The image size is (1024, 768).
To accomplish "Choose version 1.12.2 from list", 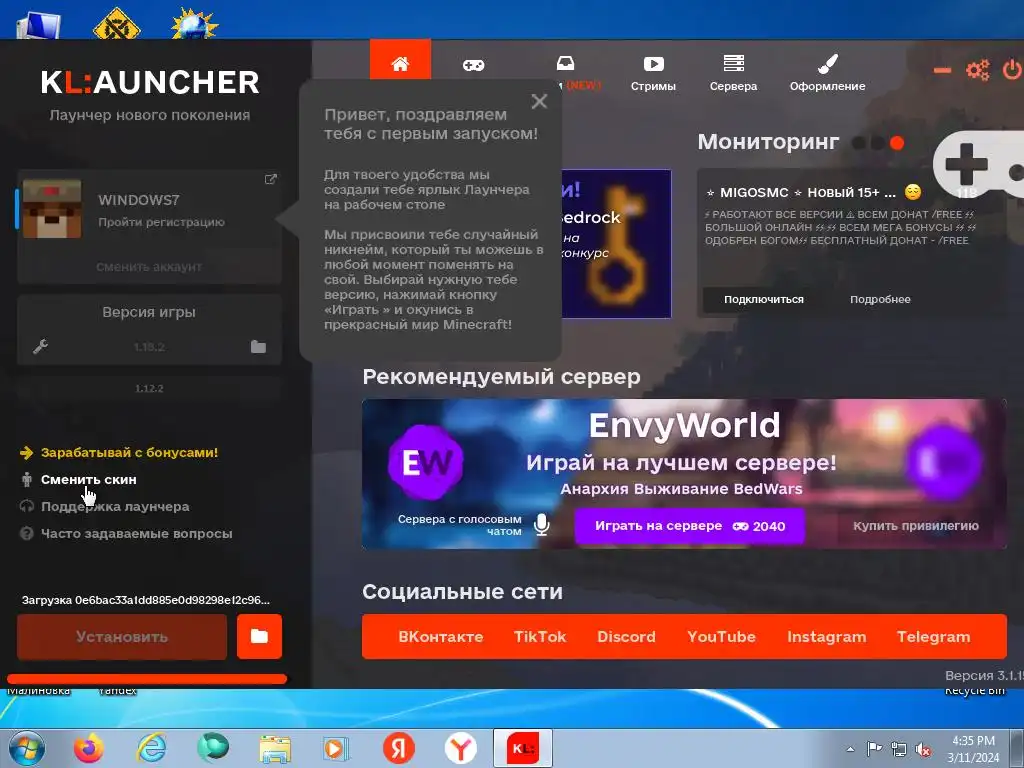I will click(x=149, y=388).
